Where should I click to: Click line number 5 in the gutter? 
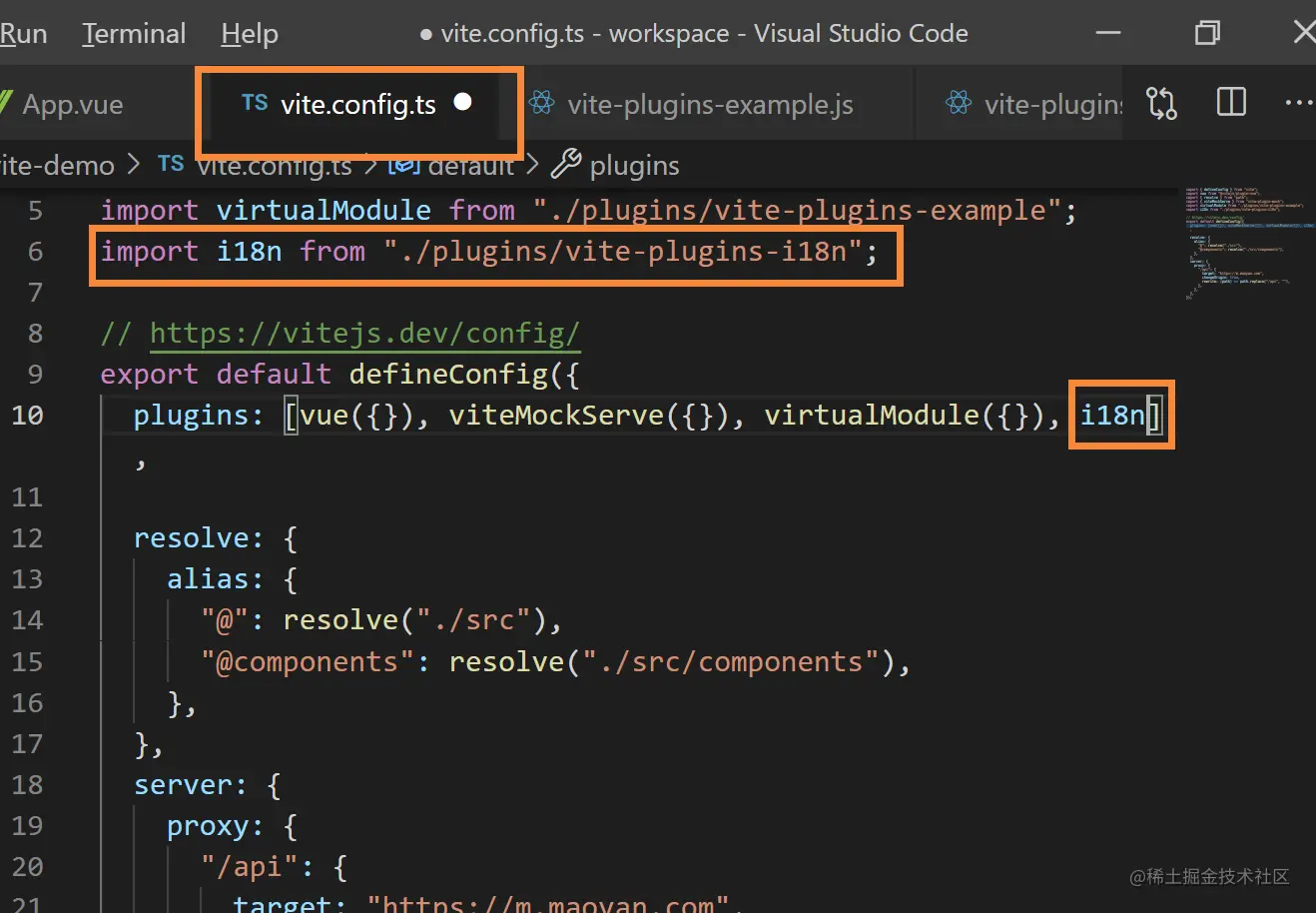click(35, 211)
